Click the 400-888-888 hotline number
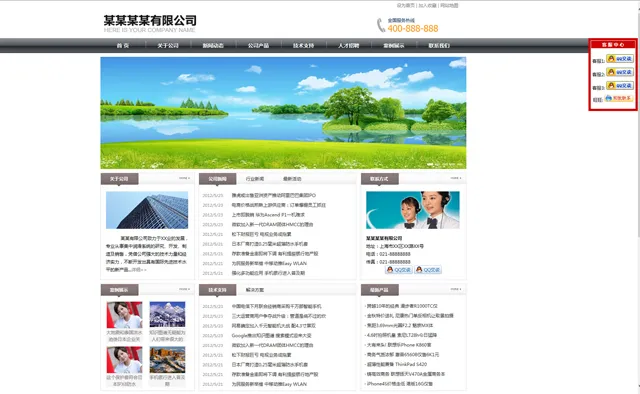Viewport: 640px width, 394px height. [413, 29]
